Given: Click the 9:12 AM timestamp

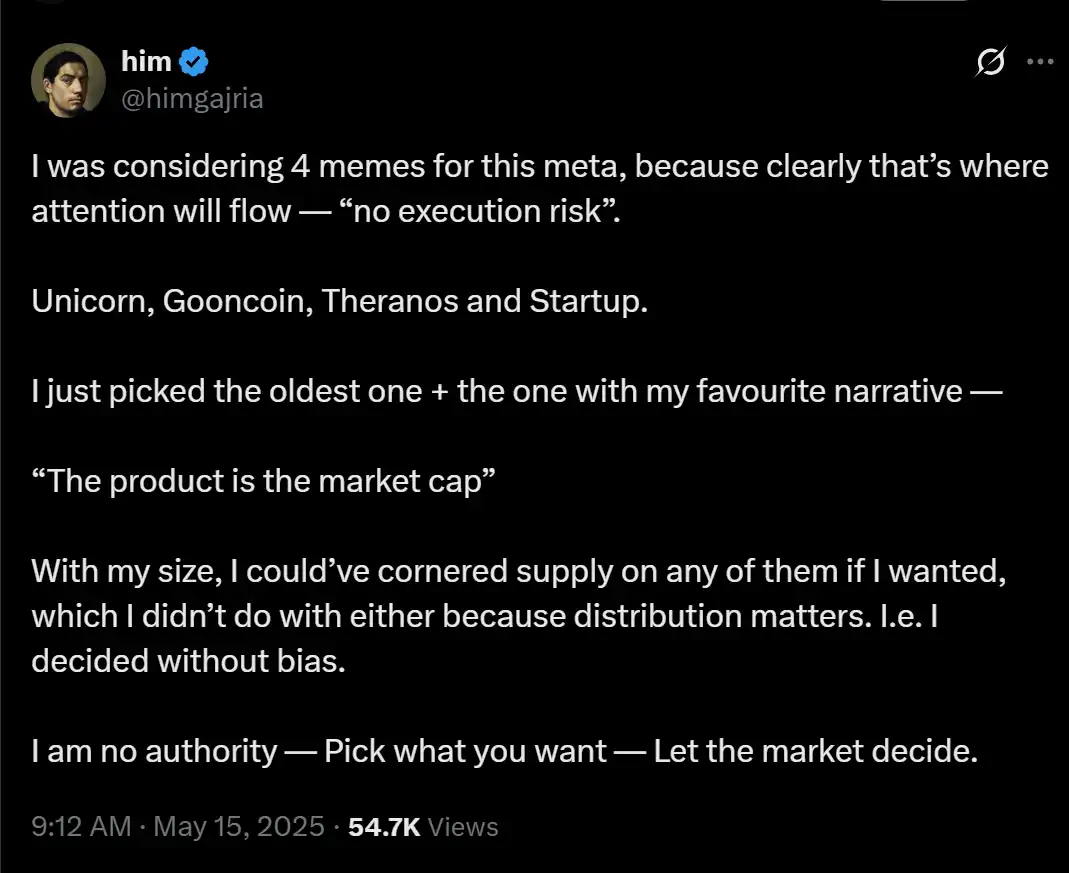Looking at the screenshot, I should coord(81,827).
